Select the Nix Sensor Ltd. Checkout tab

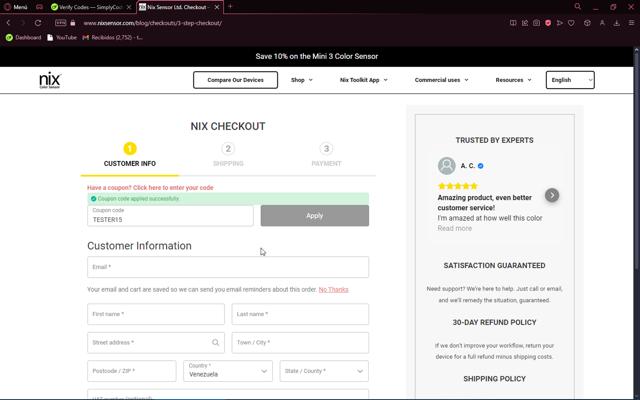tap(178, 7)
